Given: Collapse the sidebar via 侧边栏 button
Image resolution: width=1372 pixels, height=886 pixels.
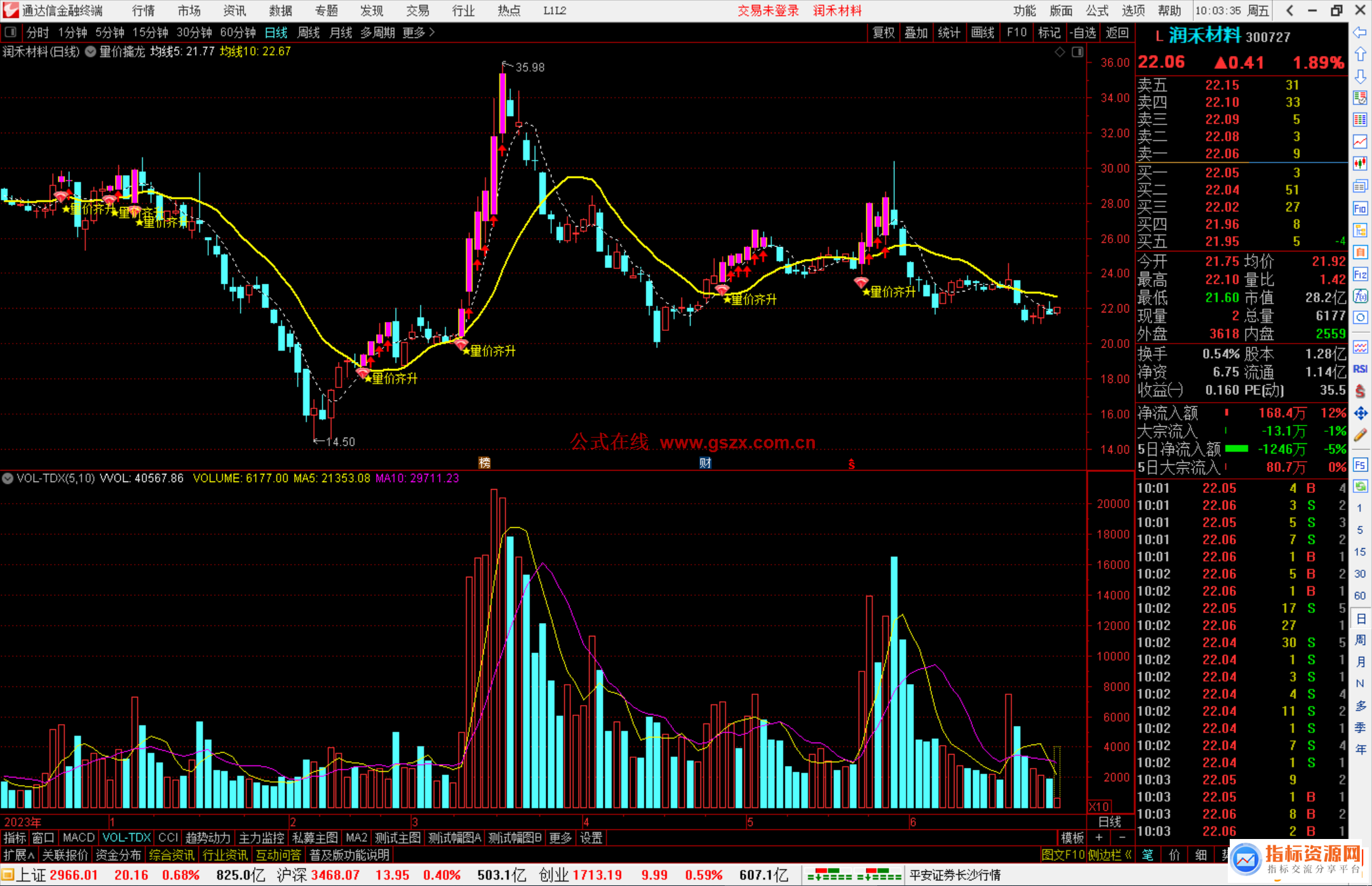Looking at the screenshot, I should [x=1109, y=856].
